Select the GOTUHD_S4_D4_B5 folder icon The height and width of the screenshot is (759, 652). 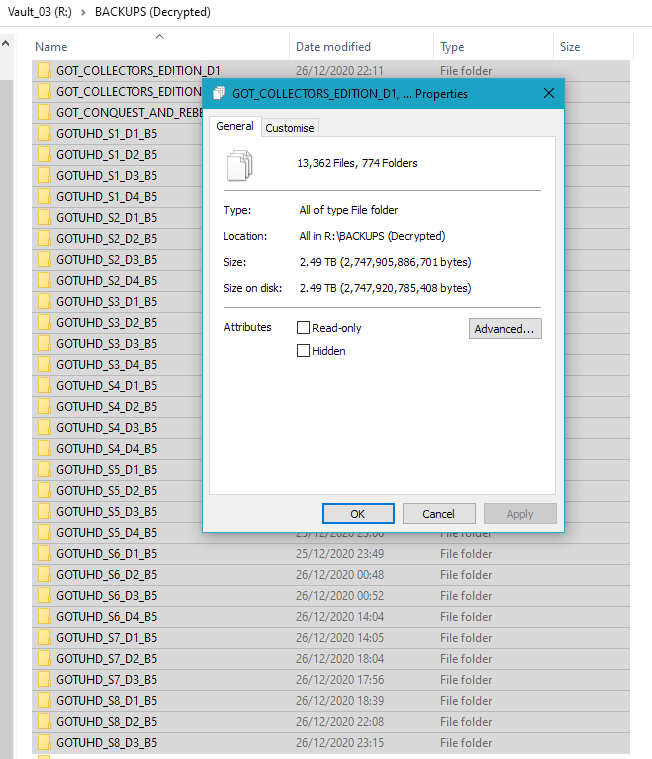click(x=44, y=448)
